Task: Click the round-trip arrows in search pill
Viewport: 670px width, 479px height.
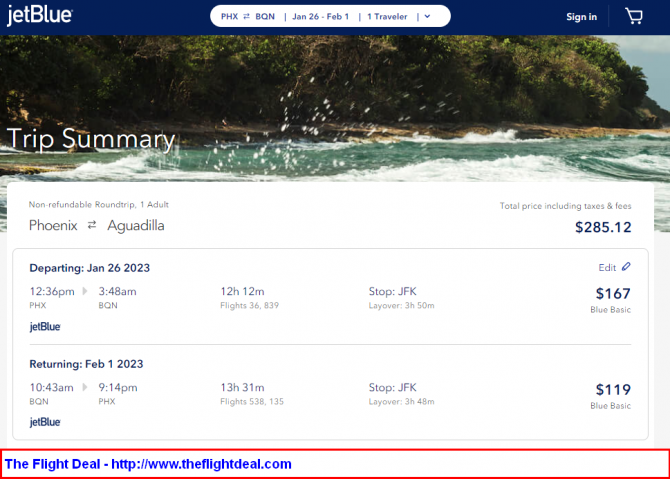Action: click(247, 16)
